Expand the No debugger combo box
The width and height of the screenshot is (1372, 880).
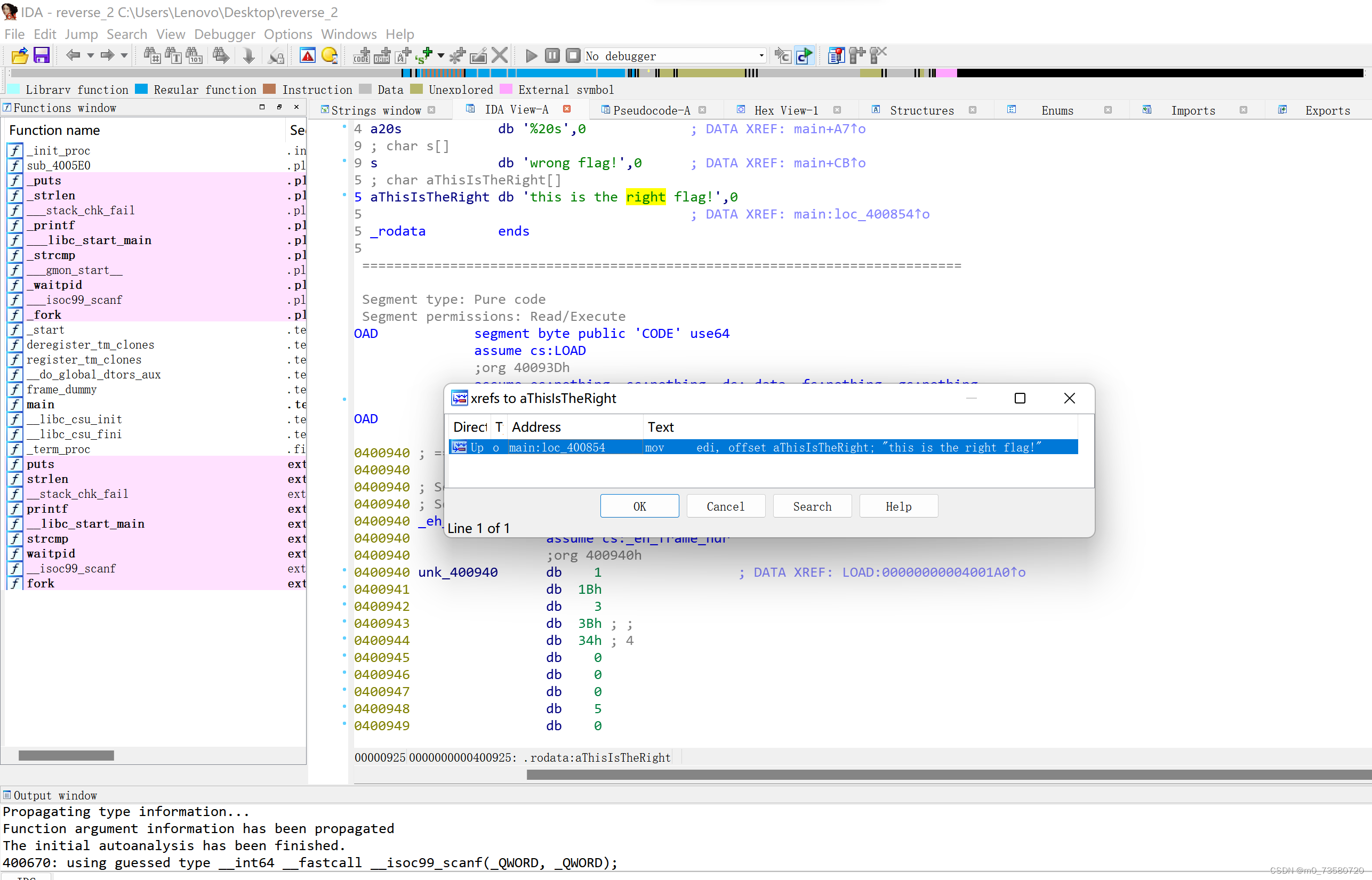coord(761,56)
